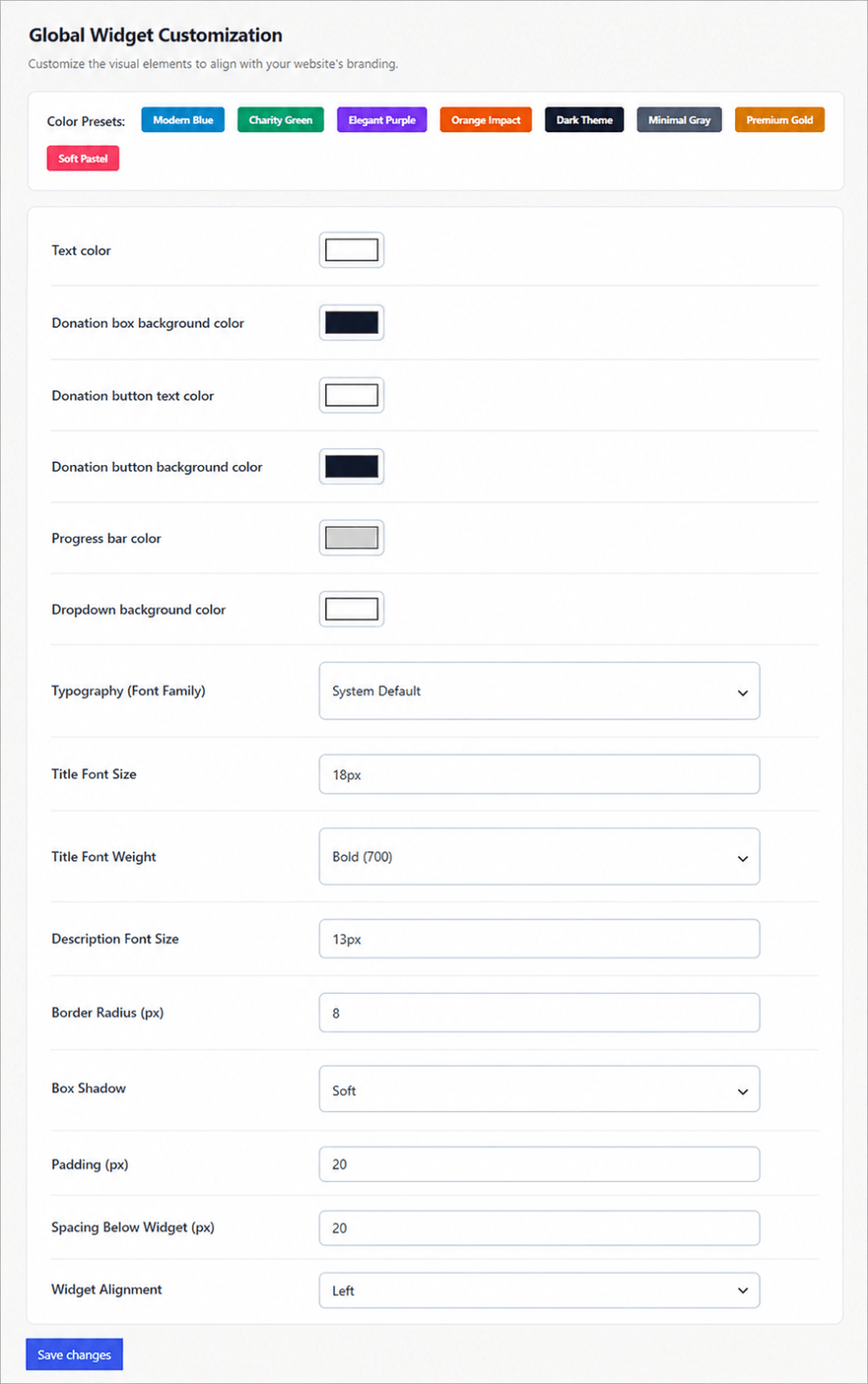Expand the Title Font Weight dropdown
Image resolution: width=868 pixels, height=1384 pixels.
[539, 857]
